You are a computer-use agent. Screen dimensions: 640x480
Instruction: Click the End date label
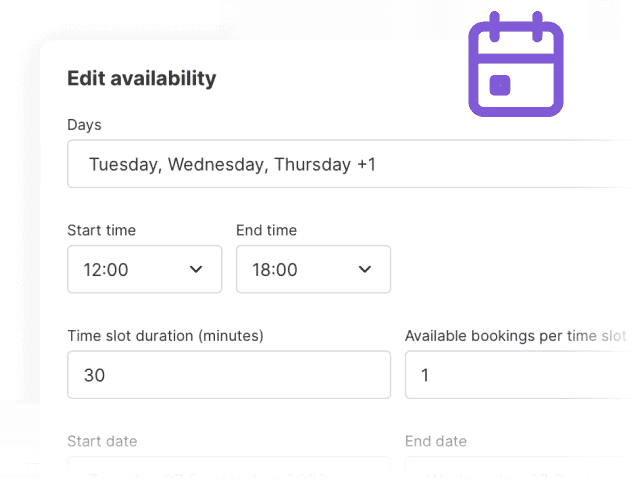pos(436,441)
